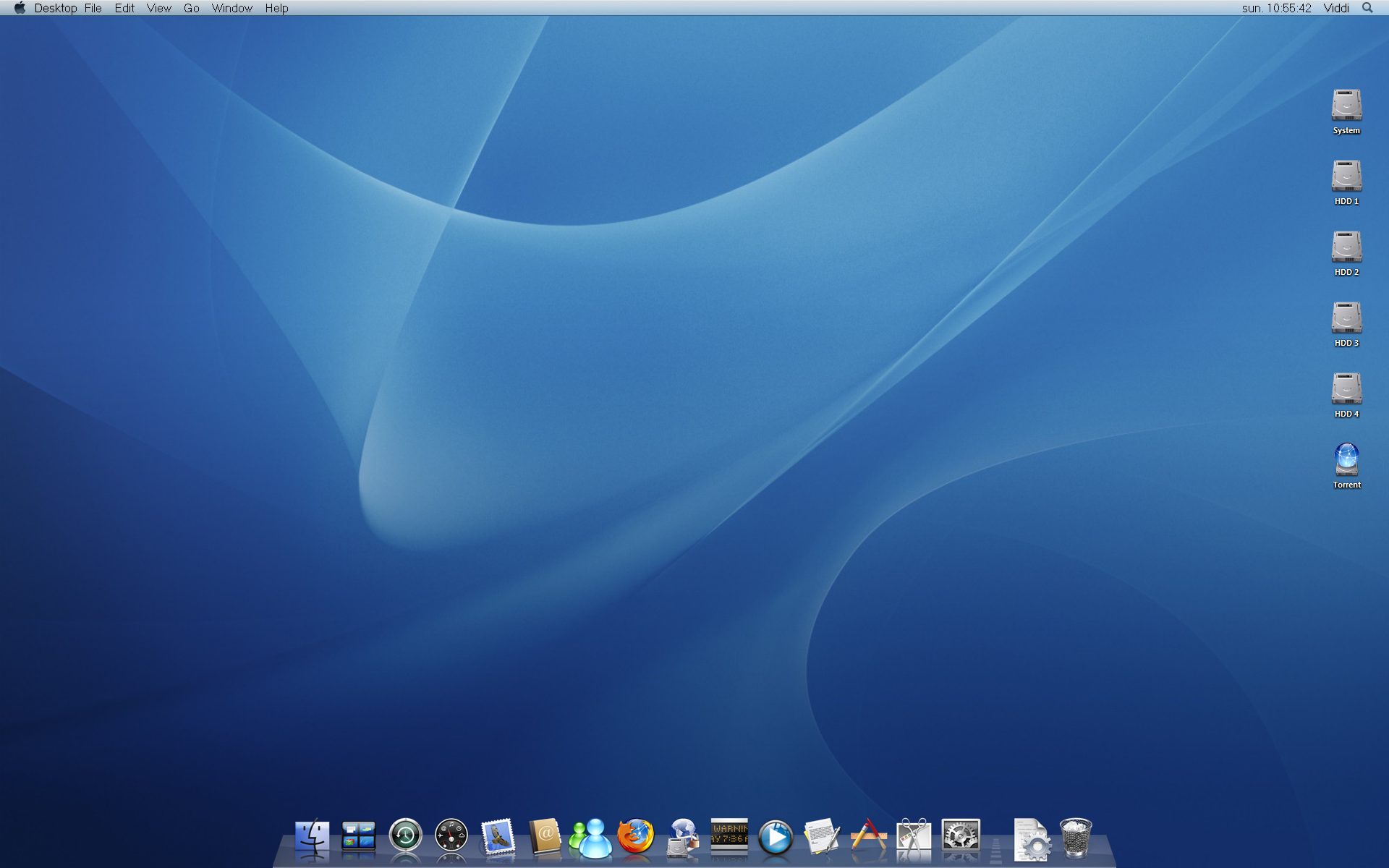1389x868 pixels.
Task: Click the Spotlight search magnifier
Action: coord(1367,8)
